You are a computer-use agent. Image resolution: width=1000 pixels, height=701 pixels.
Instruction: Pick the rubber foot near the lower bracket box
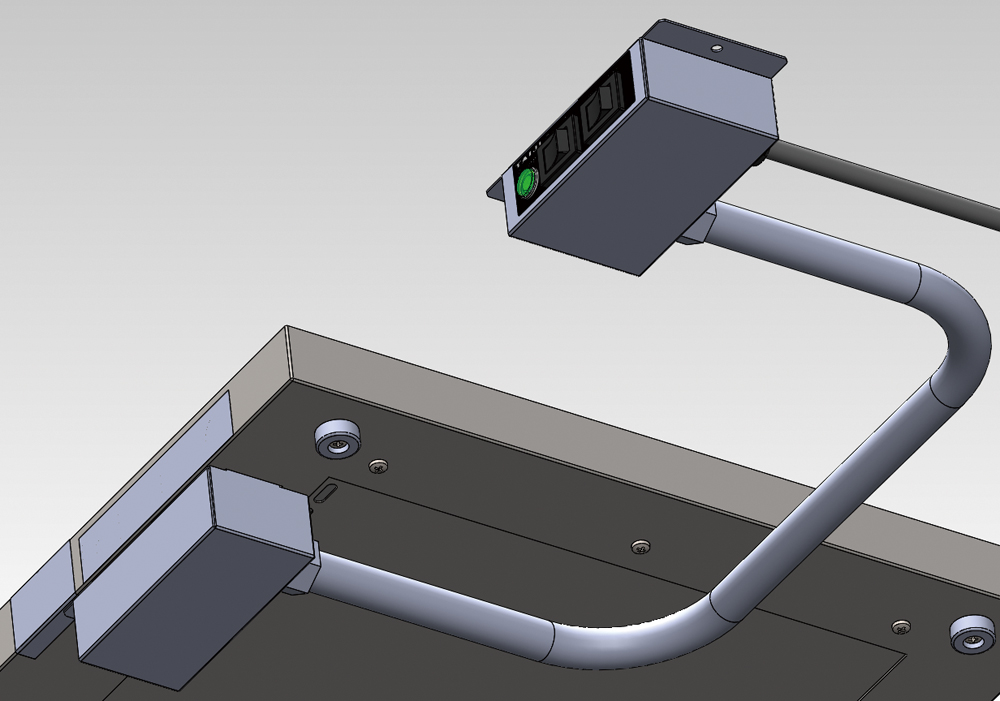tap(337, 439)
